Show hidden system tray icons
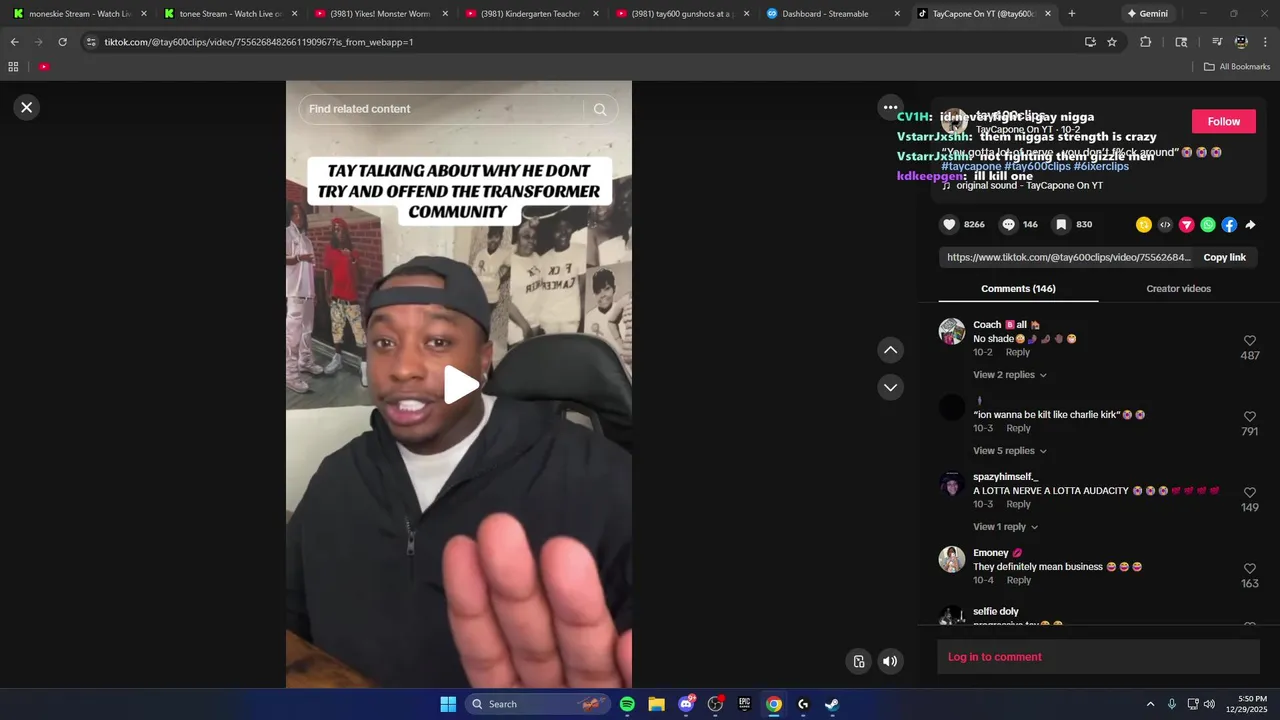 pos(1150,704)
